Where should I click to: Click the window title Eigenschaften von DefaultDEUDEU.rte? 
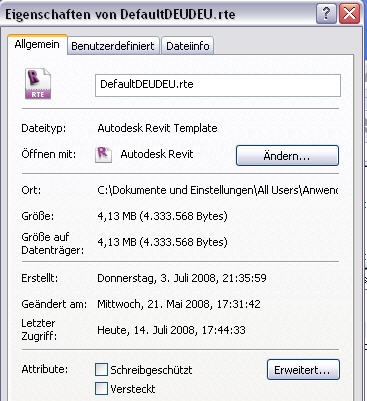click(120, 14)
